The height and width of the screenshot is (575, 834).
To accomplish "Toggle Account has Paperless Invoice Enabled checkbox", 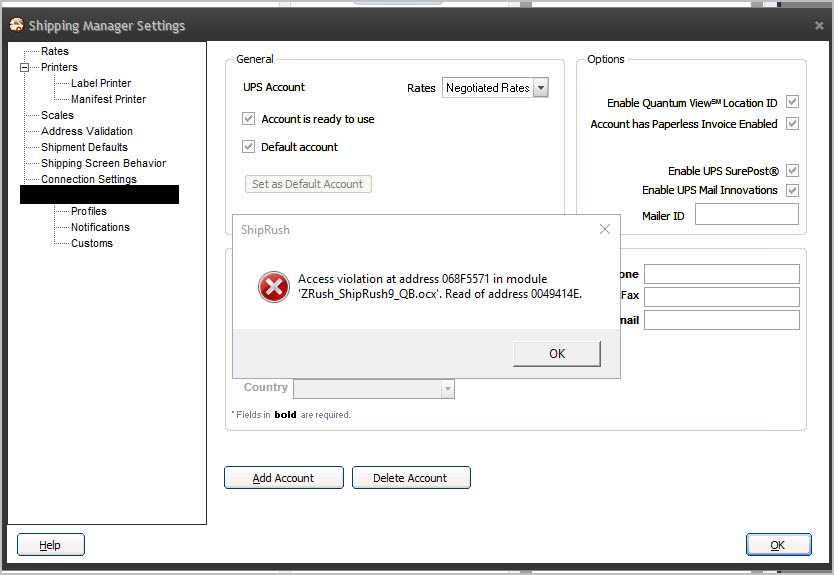I will coord(793,124).
